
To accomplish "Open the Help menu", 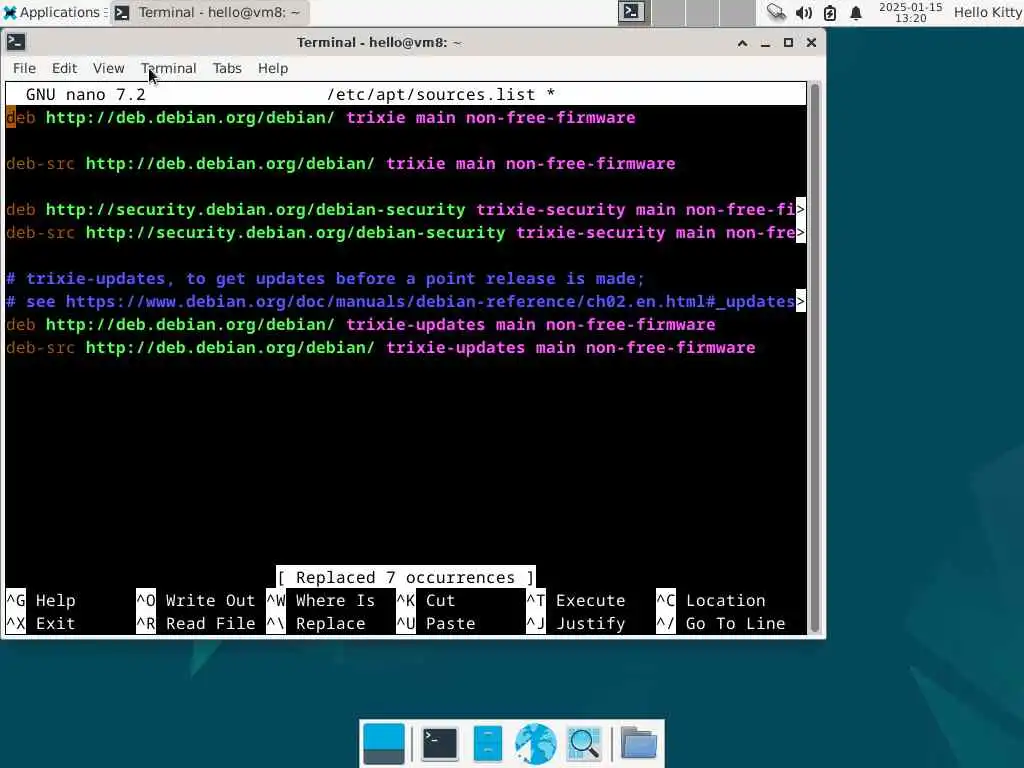I will coord(272,68).
